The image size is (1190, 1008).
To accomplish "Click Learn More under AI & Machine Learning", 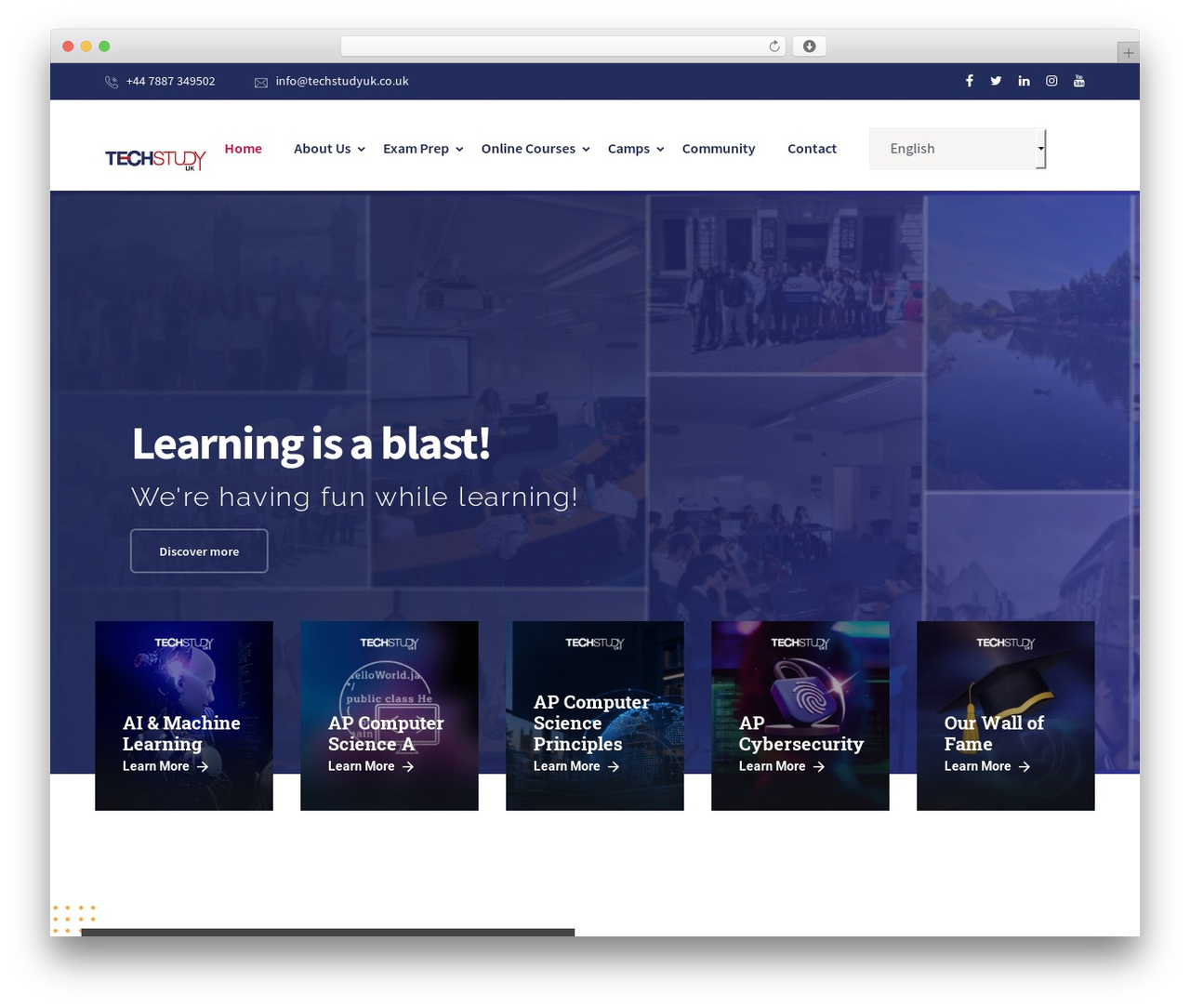I will [x=156, y=766].
